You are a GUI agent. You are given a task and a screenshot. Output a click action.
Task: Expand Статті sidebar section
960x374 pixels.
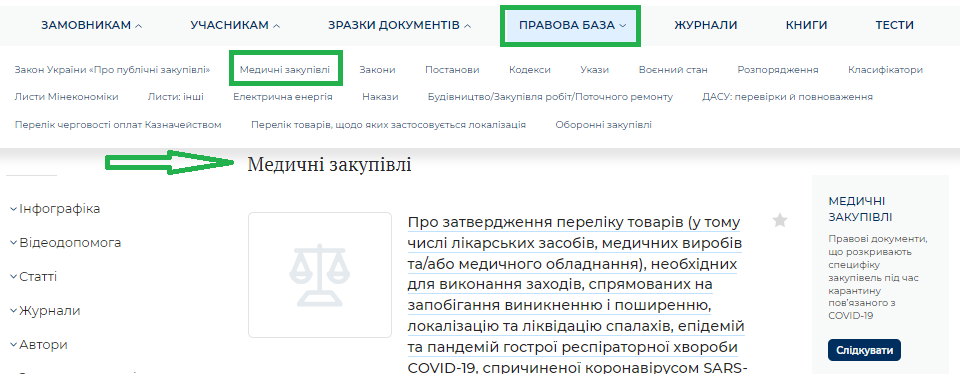[34, 277]
